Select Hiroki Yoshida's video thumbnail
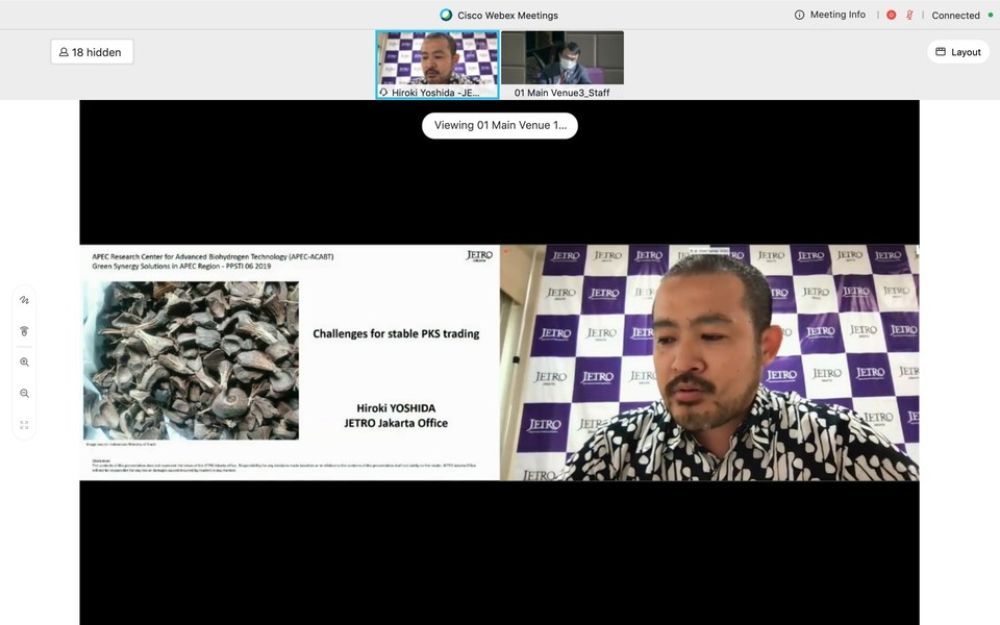The width and height of the screenshot is (1000, 625). [x=437, y=64]
